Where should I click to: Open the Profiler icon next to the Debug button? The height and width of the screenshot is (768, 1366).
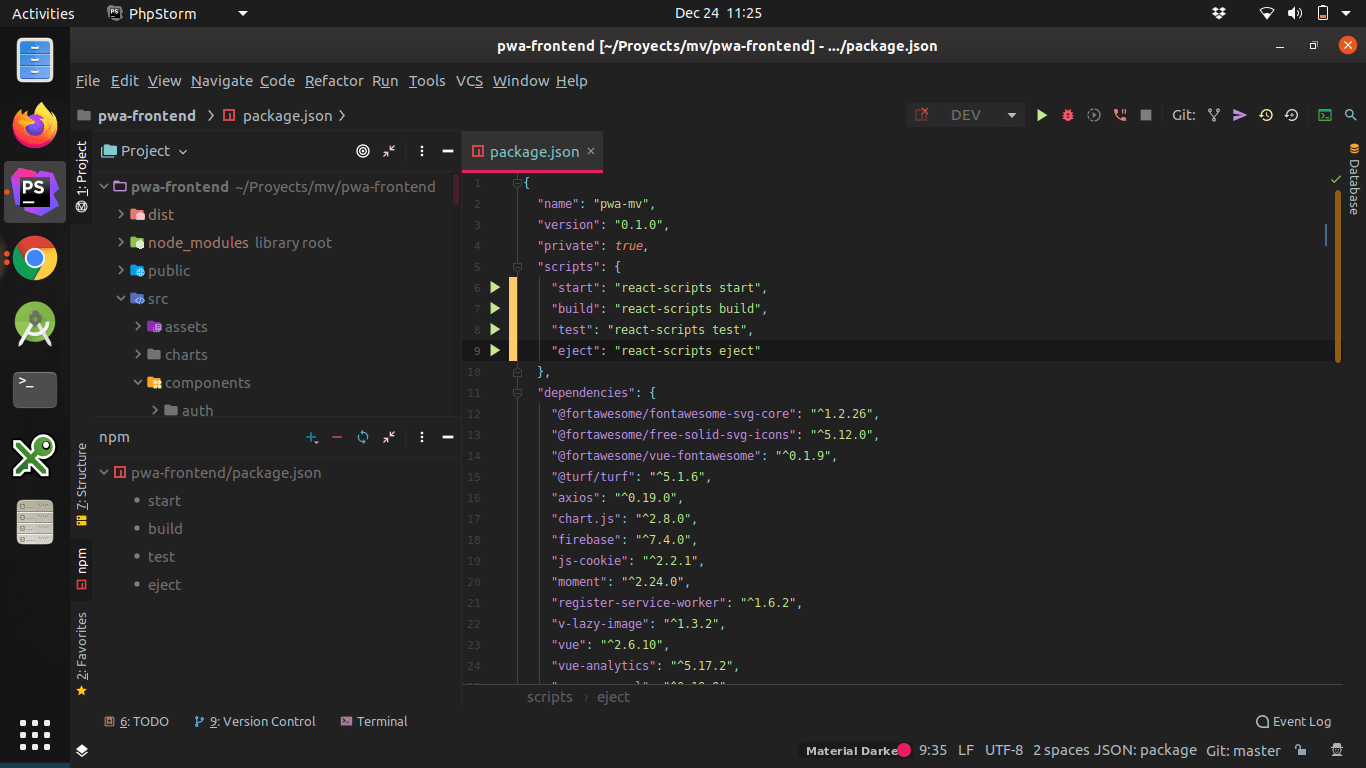pyautogui.click(x=1117, y=115)
